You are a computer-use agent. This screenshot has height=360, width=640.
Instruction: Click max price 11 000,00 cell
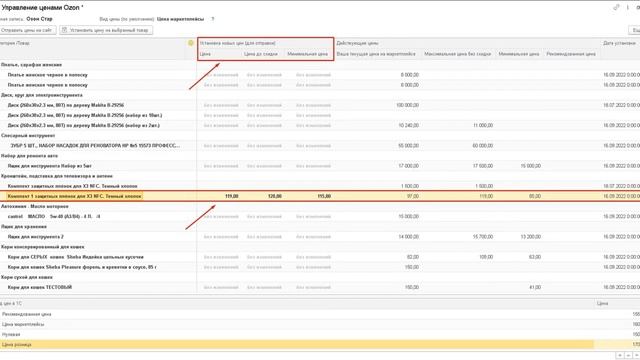point(483,125)
